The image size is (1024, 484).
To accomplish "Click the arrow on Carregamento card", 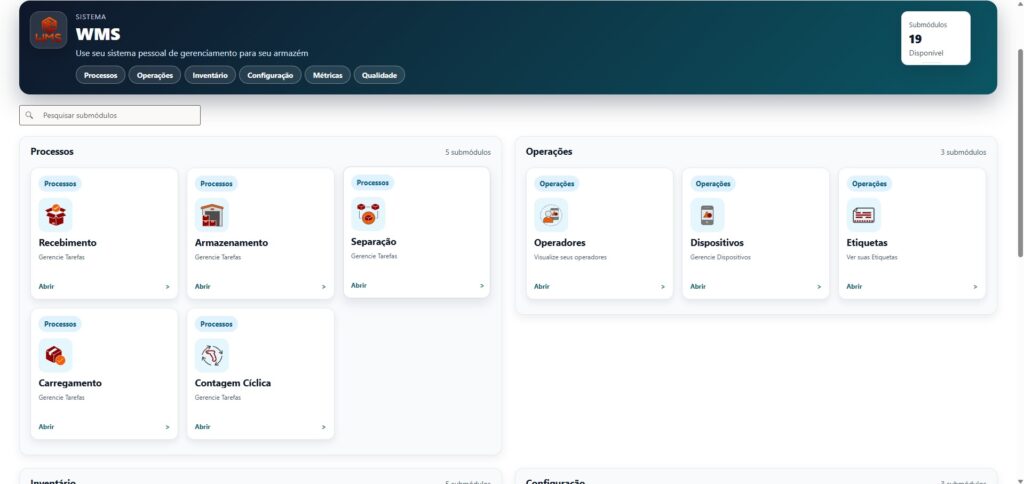I will pos(167,427).
